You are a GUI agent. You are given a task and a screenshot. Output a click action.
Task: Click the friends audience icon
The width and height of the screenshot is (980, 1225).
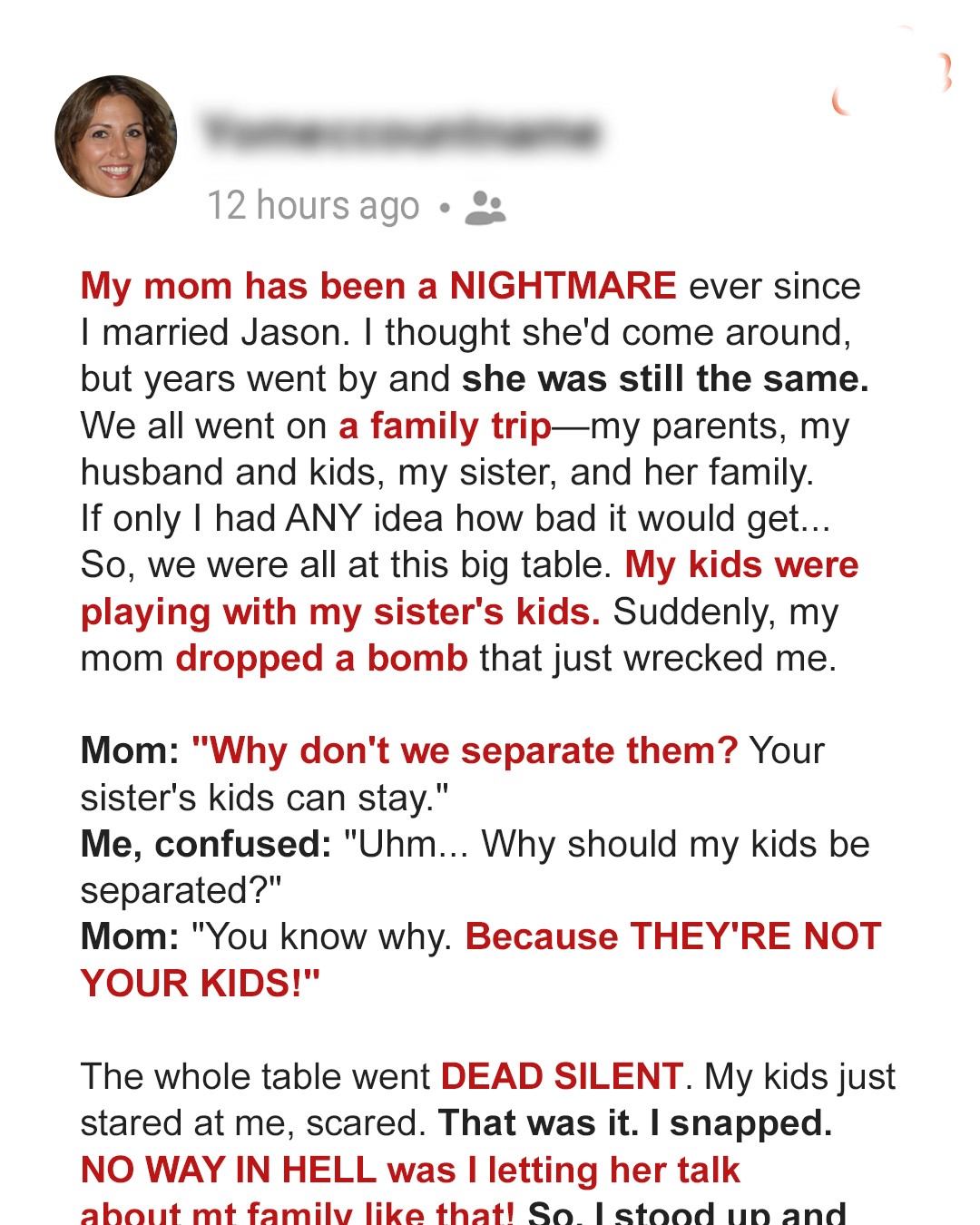click(485, 208)
